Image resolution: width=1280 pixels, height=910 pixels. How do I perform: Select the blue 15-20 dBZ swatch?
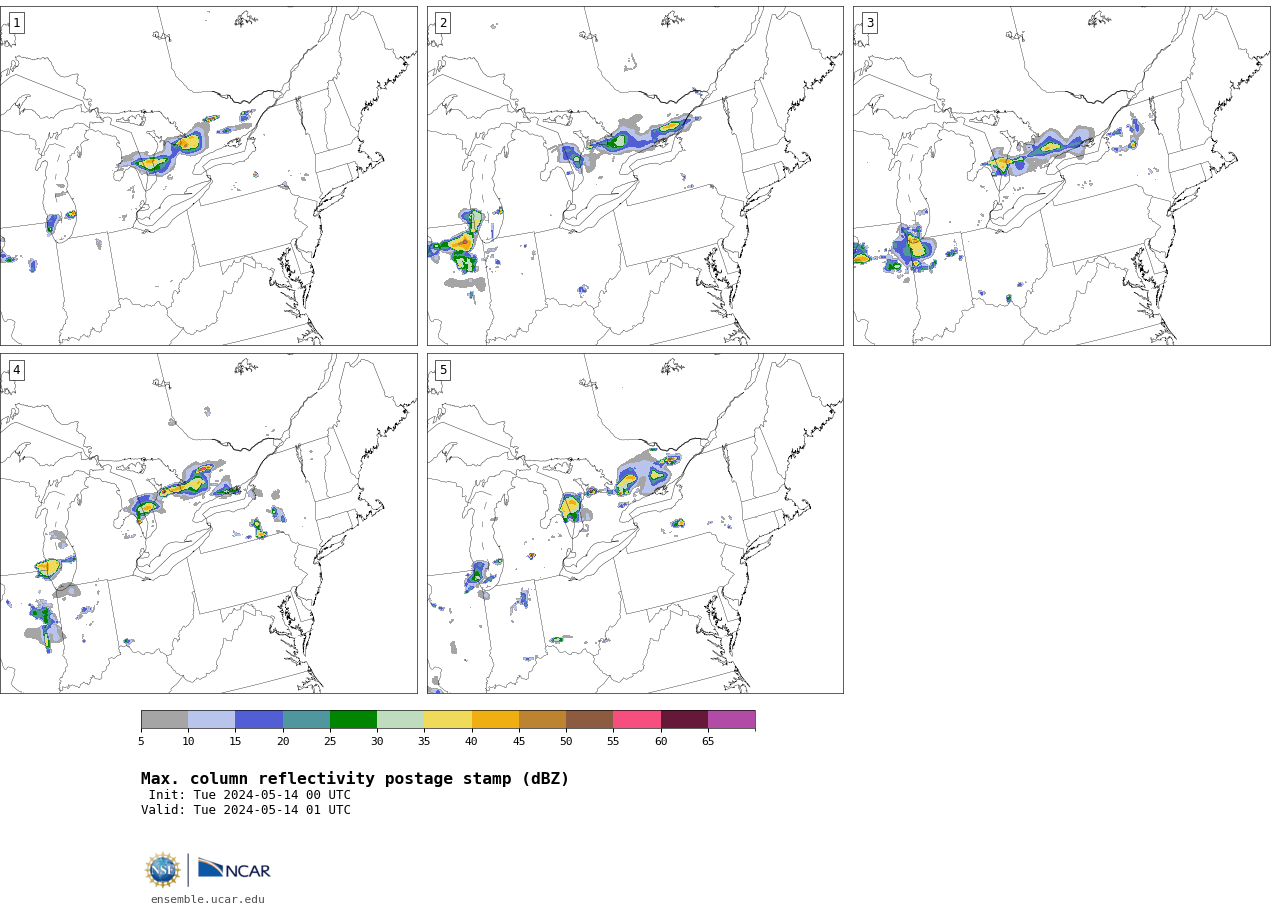259,720
